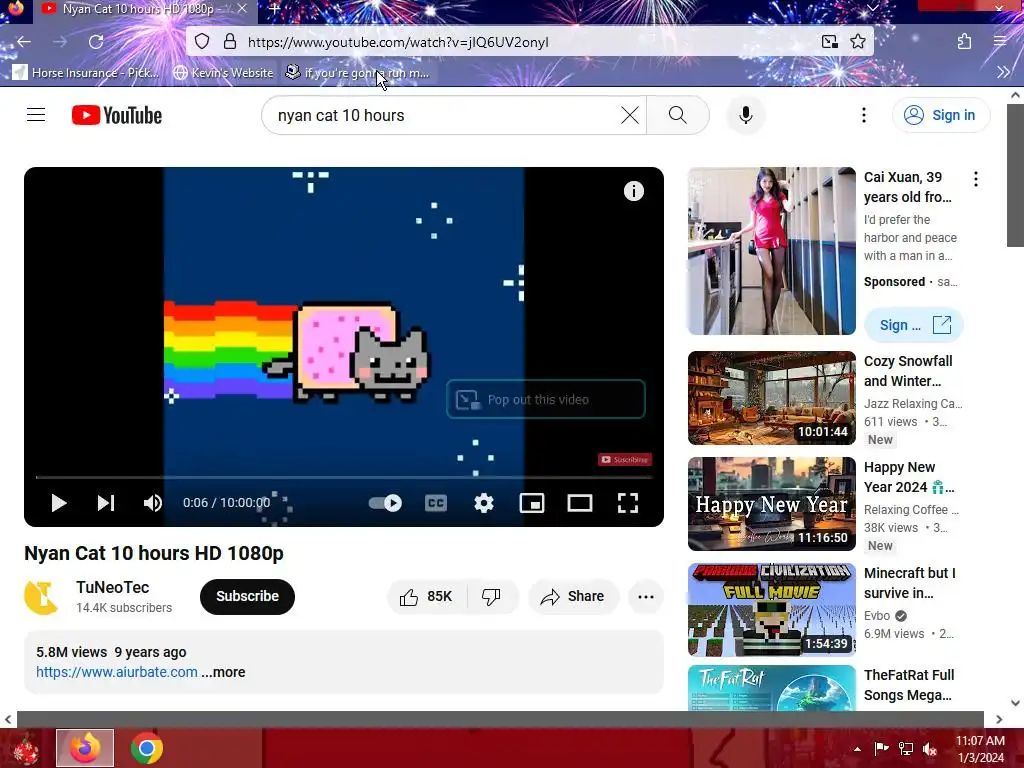Open Kevin's Website bookmark
The image size is (1024, 768).
(223, 72)
